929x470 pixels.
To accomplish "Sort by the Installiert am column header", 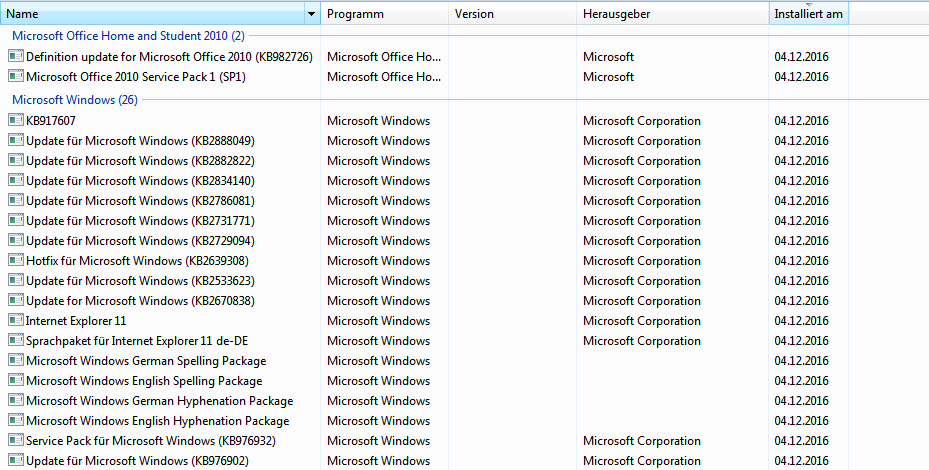I will click(x=809, y=14).
